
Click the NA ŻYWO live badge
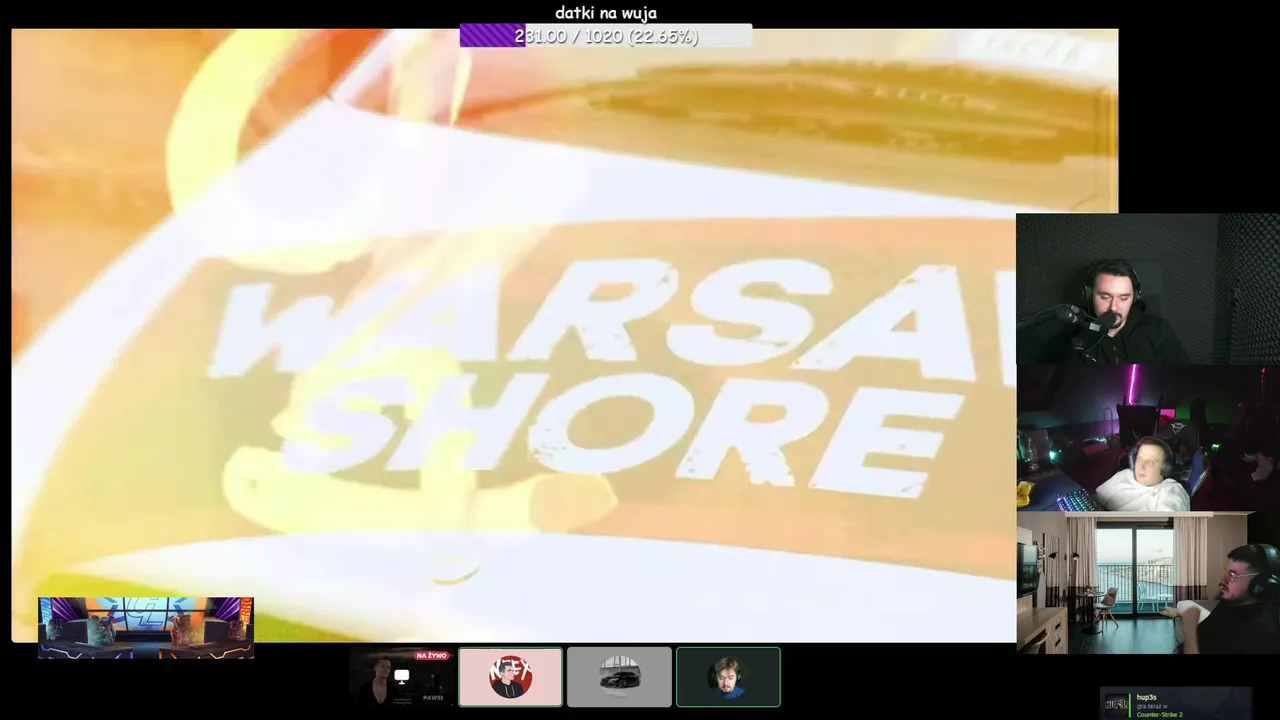tap(431, 655)
